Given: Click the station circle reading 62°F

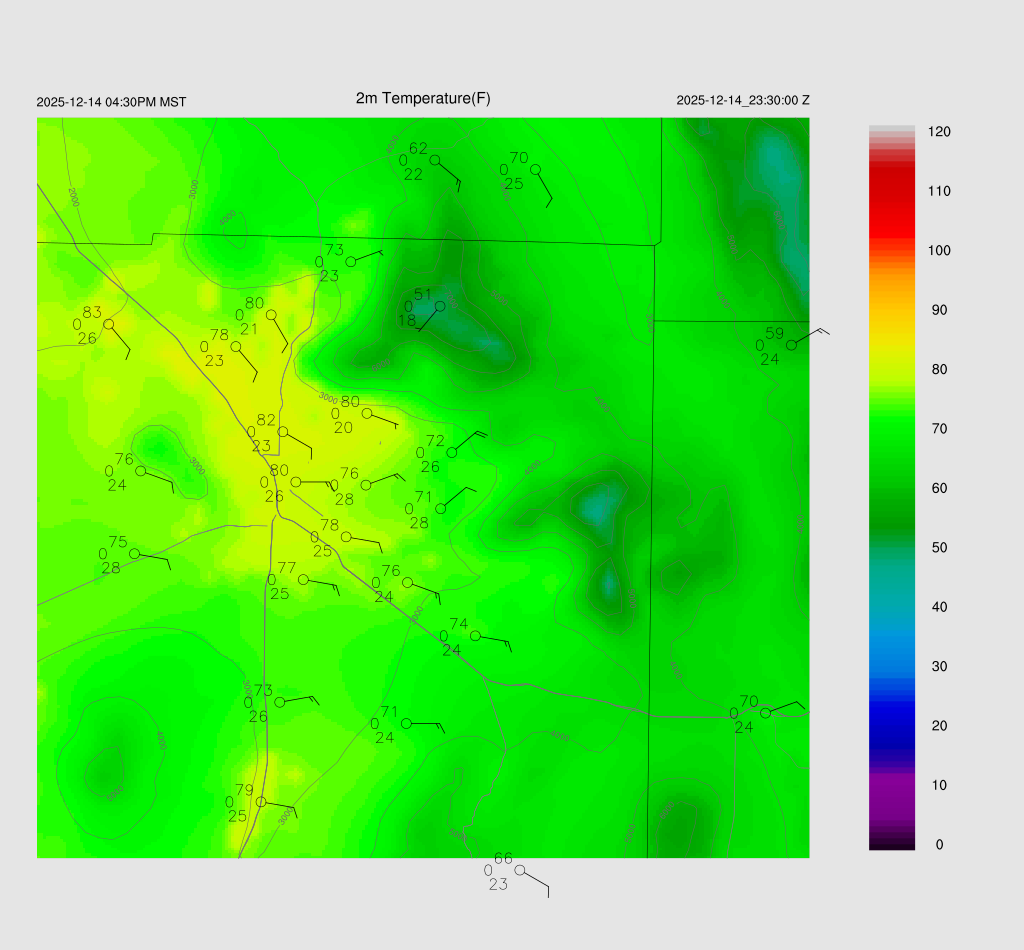Looking at the screenshot, I should click(435, 160).
